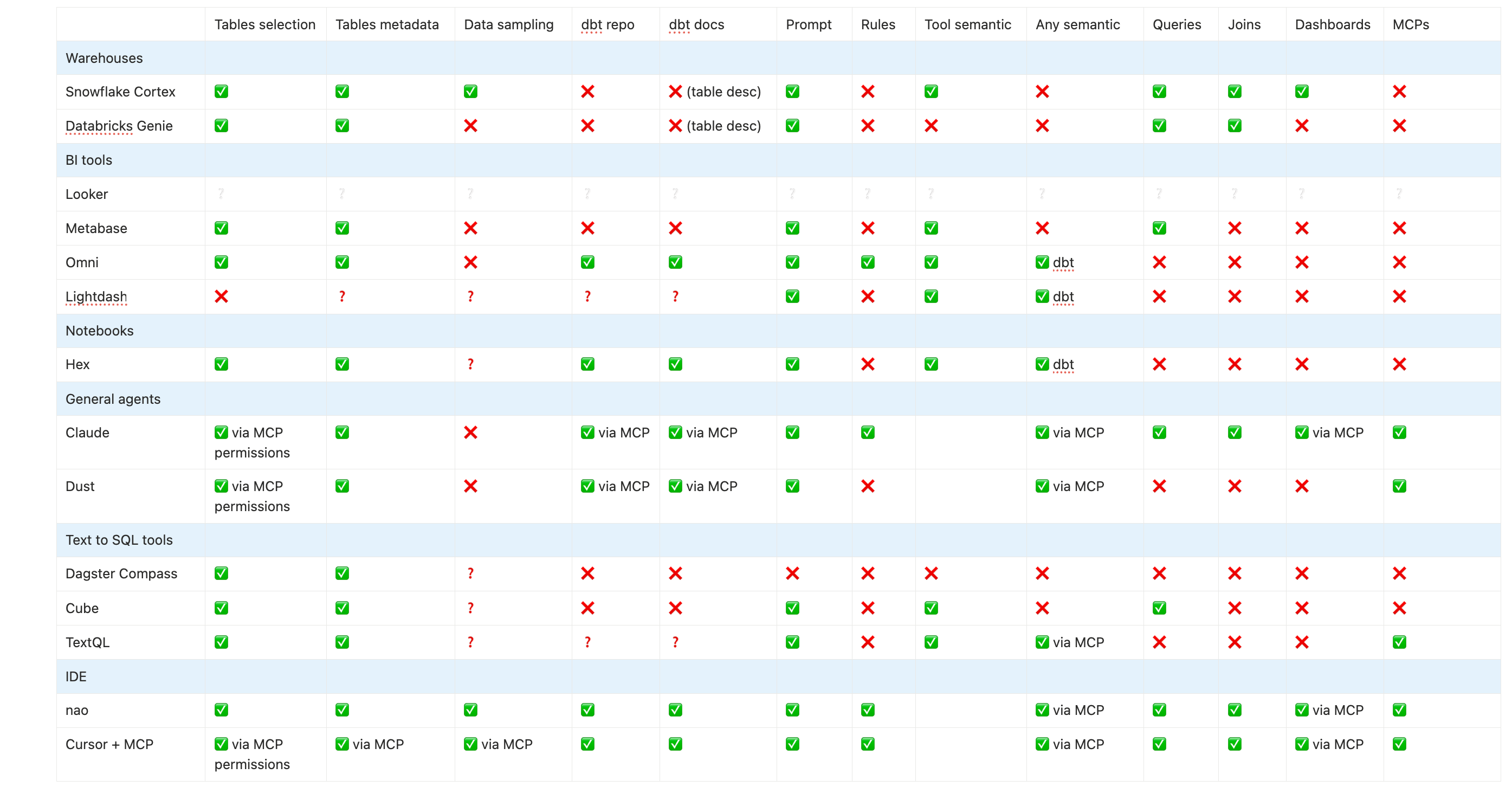Click Cube Queries green checkmark

point(1159,608)
